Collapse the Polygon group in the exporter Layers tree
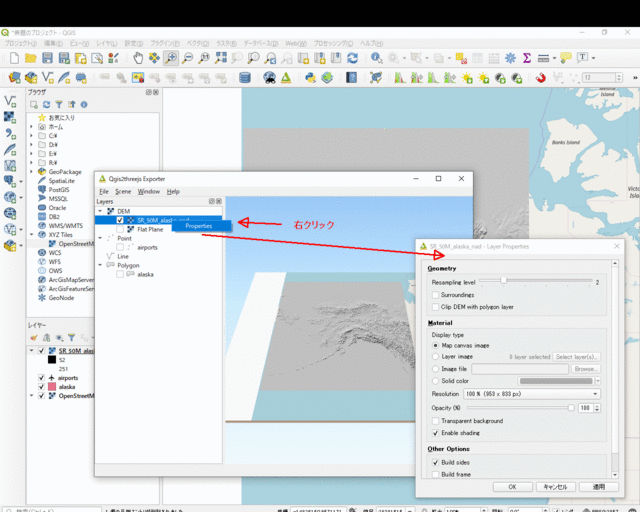Viewport: 640px width, 512px height. [x=100, y=265]
